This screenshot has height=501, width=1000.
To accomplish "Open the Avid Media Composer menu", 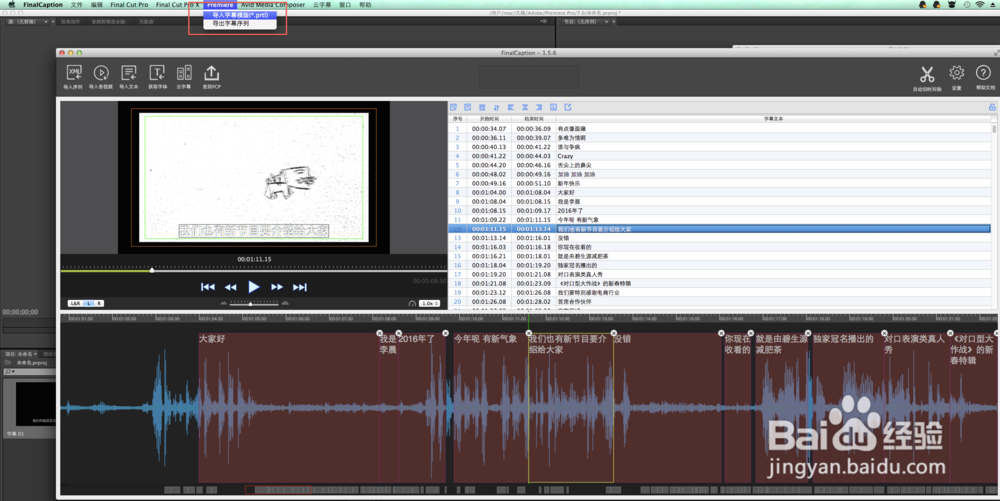I will (273, 4).
